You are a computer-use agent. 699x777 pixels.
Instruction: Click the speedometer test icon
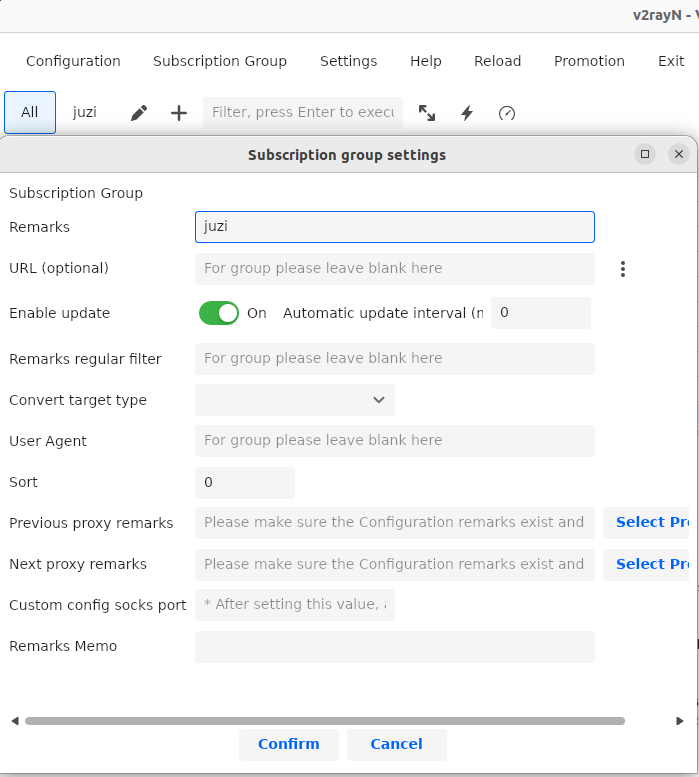(x=507, y=113)
